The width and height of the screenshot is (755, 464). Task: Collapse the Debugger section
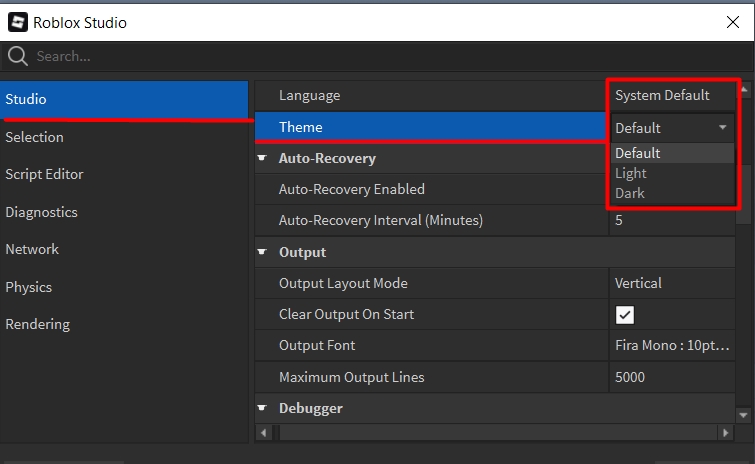262,408
